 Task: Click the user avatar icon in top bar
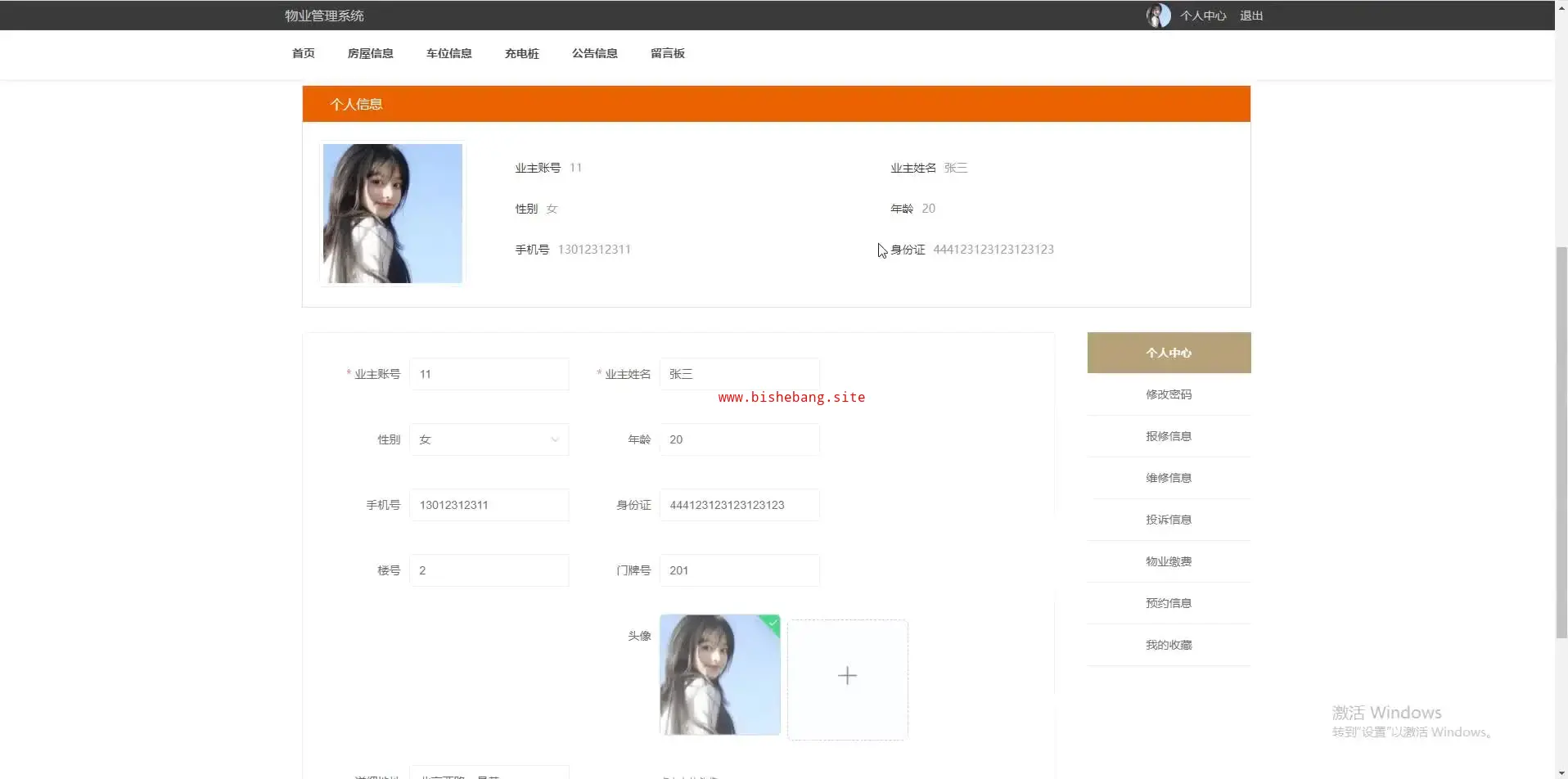[1158, 16]
